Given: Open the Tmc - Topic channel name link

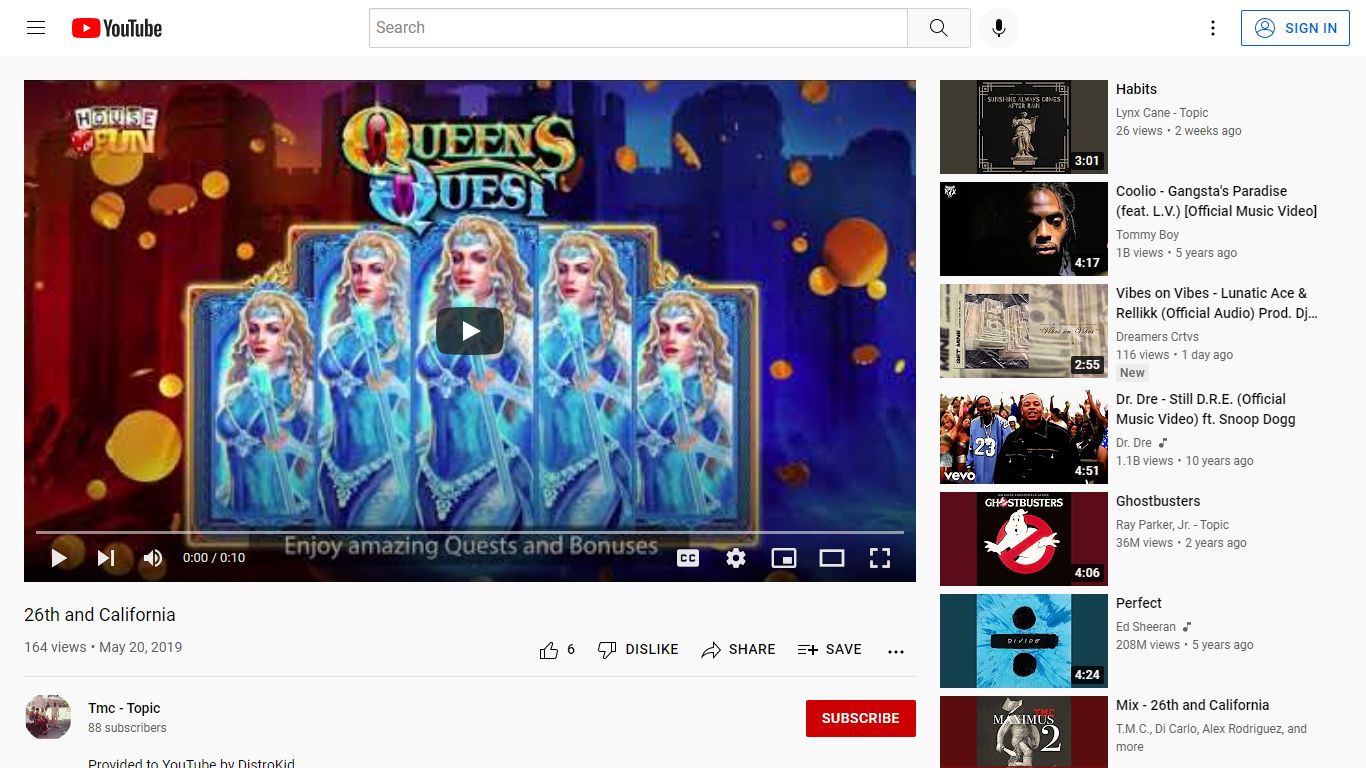Looking at the screenshot, I should coord(124,708).
